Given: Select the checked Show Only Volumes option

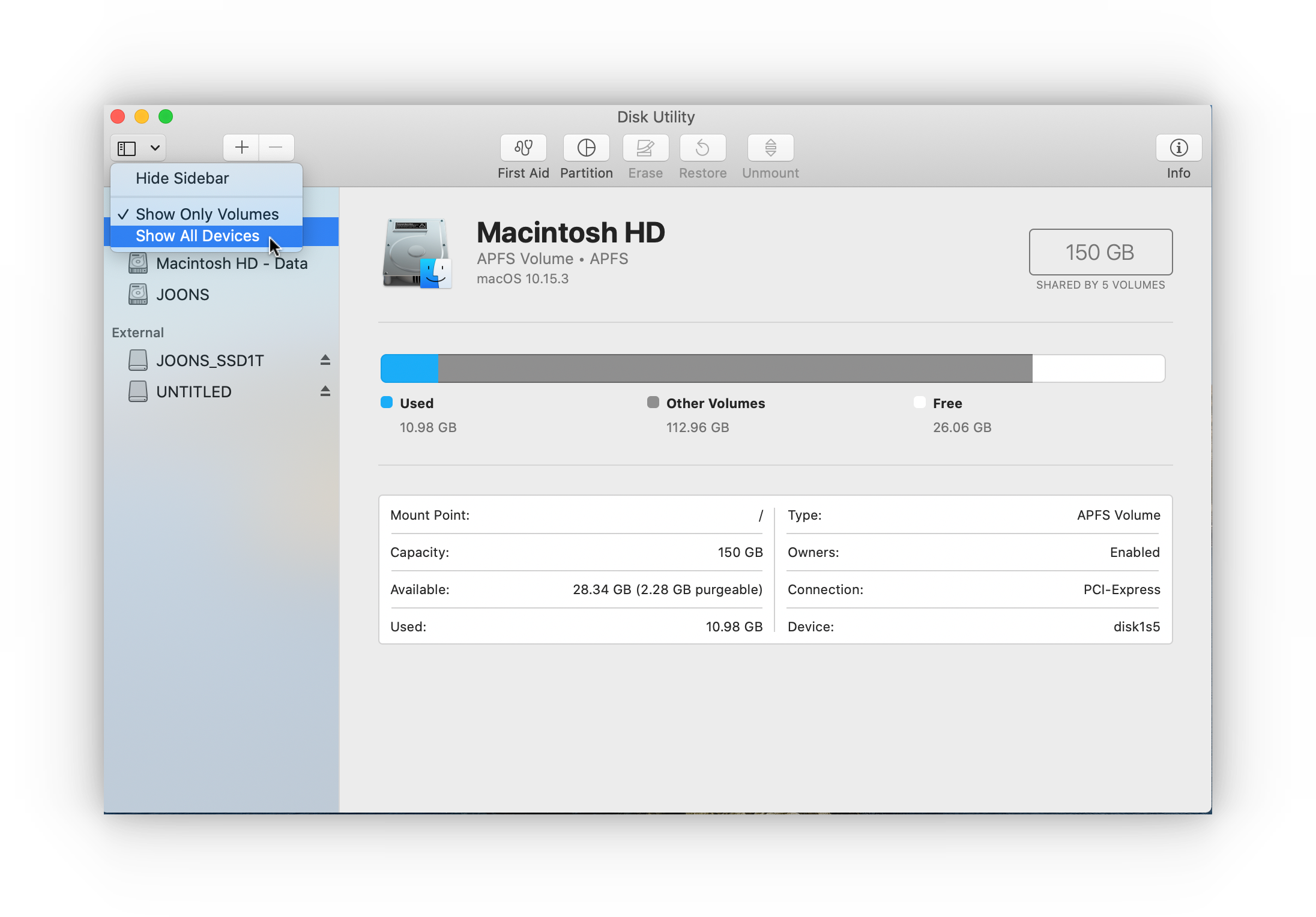Looking at the screenshot, I should [207, 214].
